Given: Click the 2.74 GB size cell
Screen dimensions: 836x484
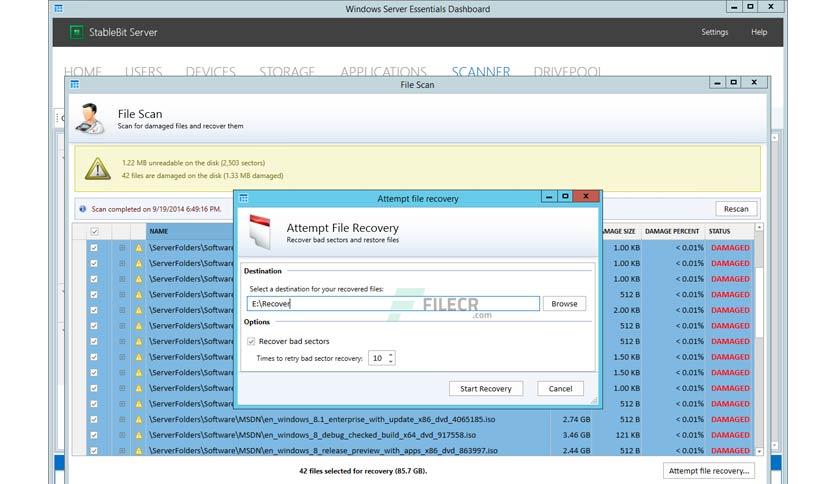Looking at the screenshot, I should 576,420.
